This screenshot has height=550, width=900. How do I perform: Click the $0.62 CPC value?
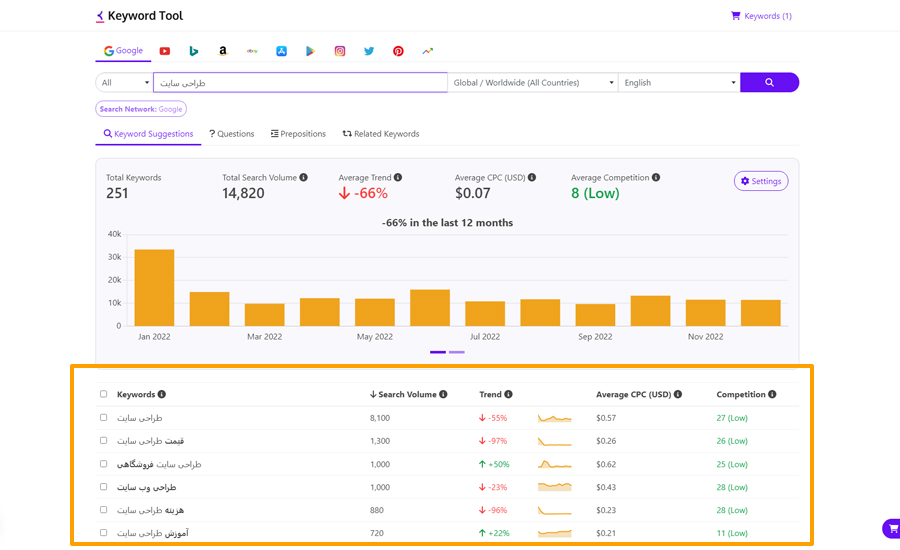pyautogui.click(x=606, y=464)
